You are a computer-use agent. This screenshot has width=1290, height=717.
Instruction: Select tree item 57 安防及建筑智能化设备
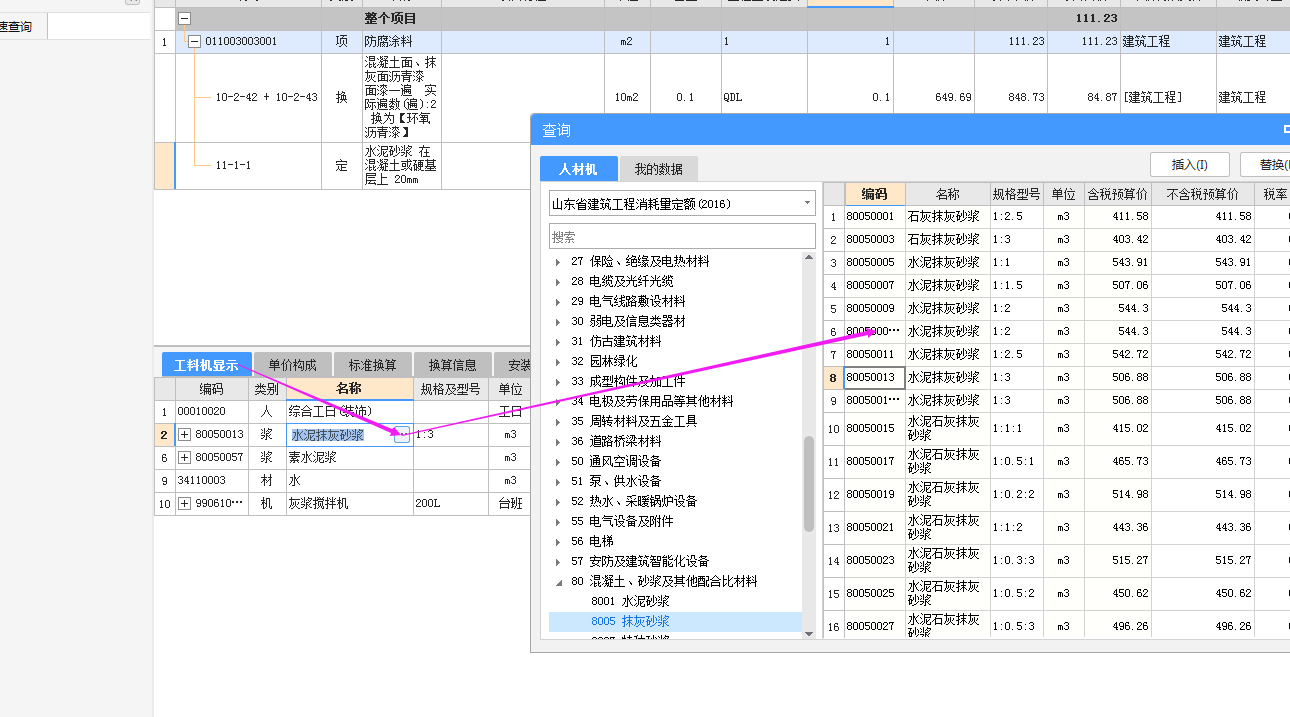[640, 562]
